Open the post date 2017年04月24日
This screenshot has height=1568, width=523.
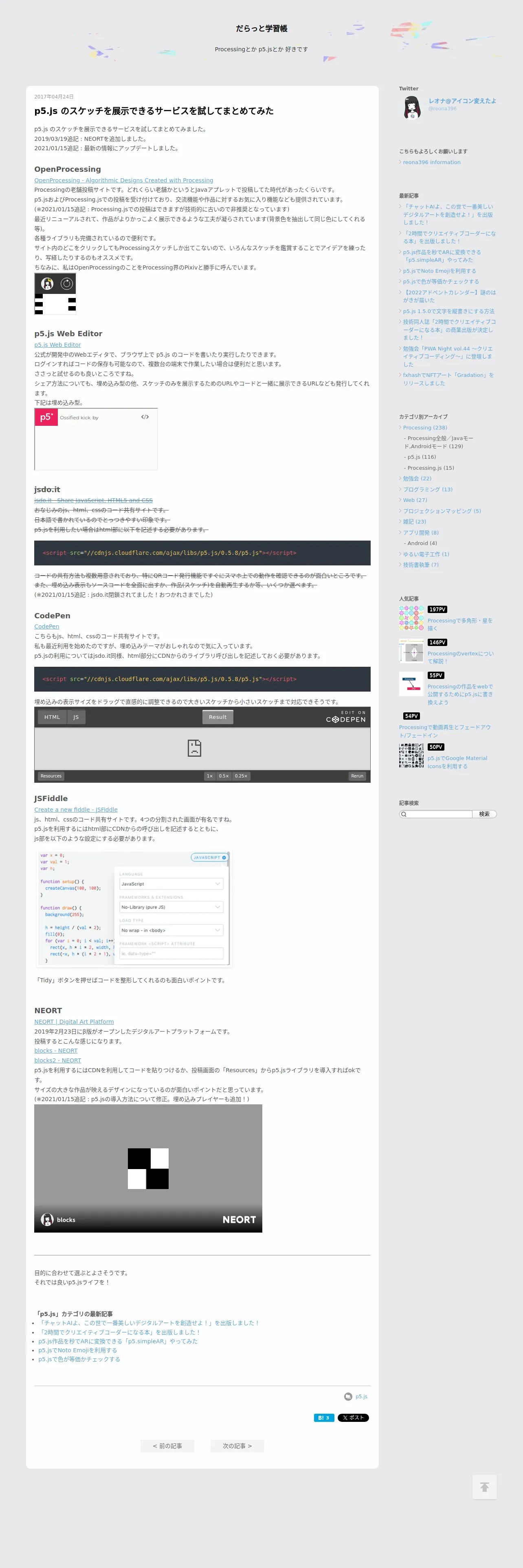[x=54, y=97]
